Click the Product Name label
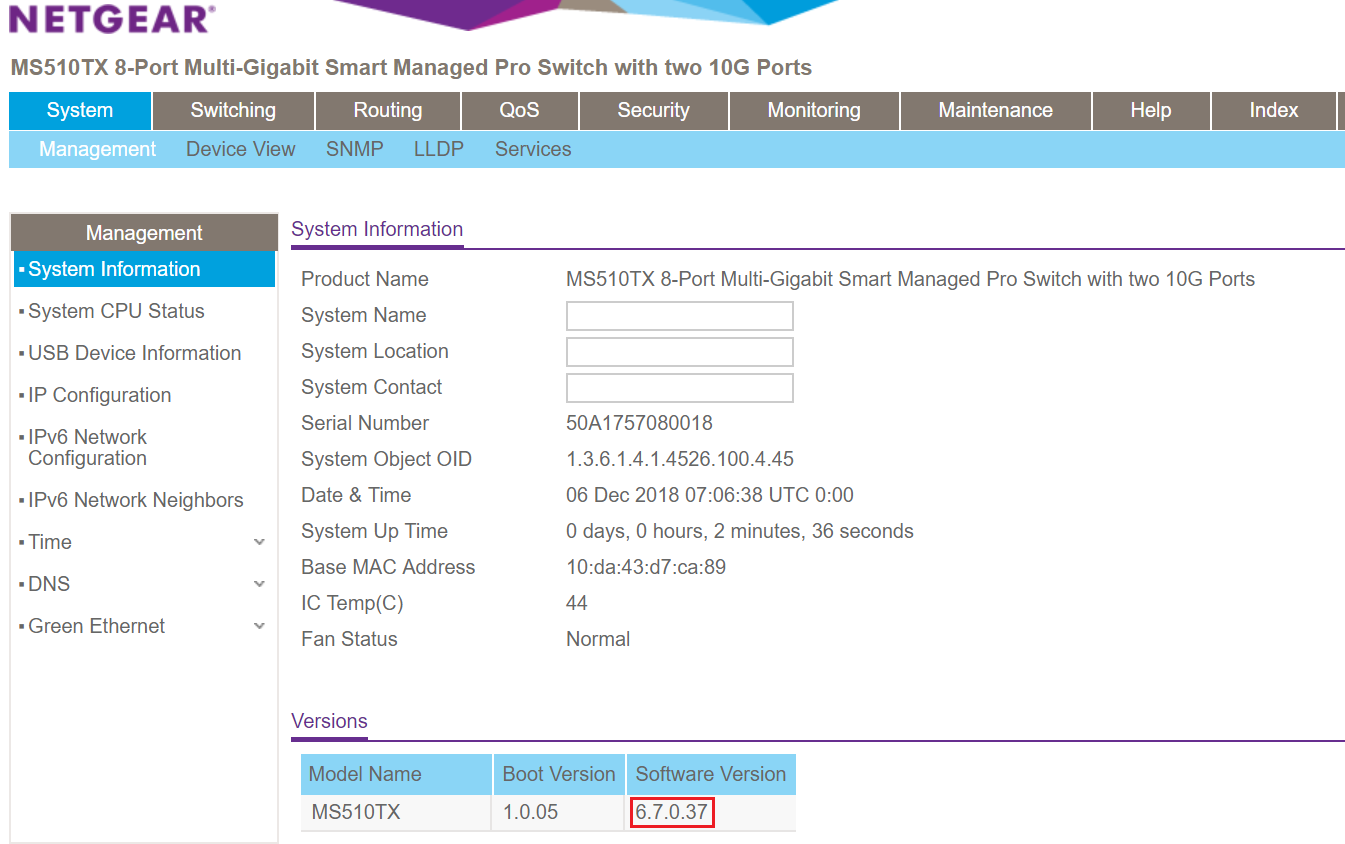 tap(365, 279)
